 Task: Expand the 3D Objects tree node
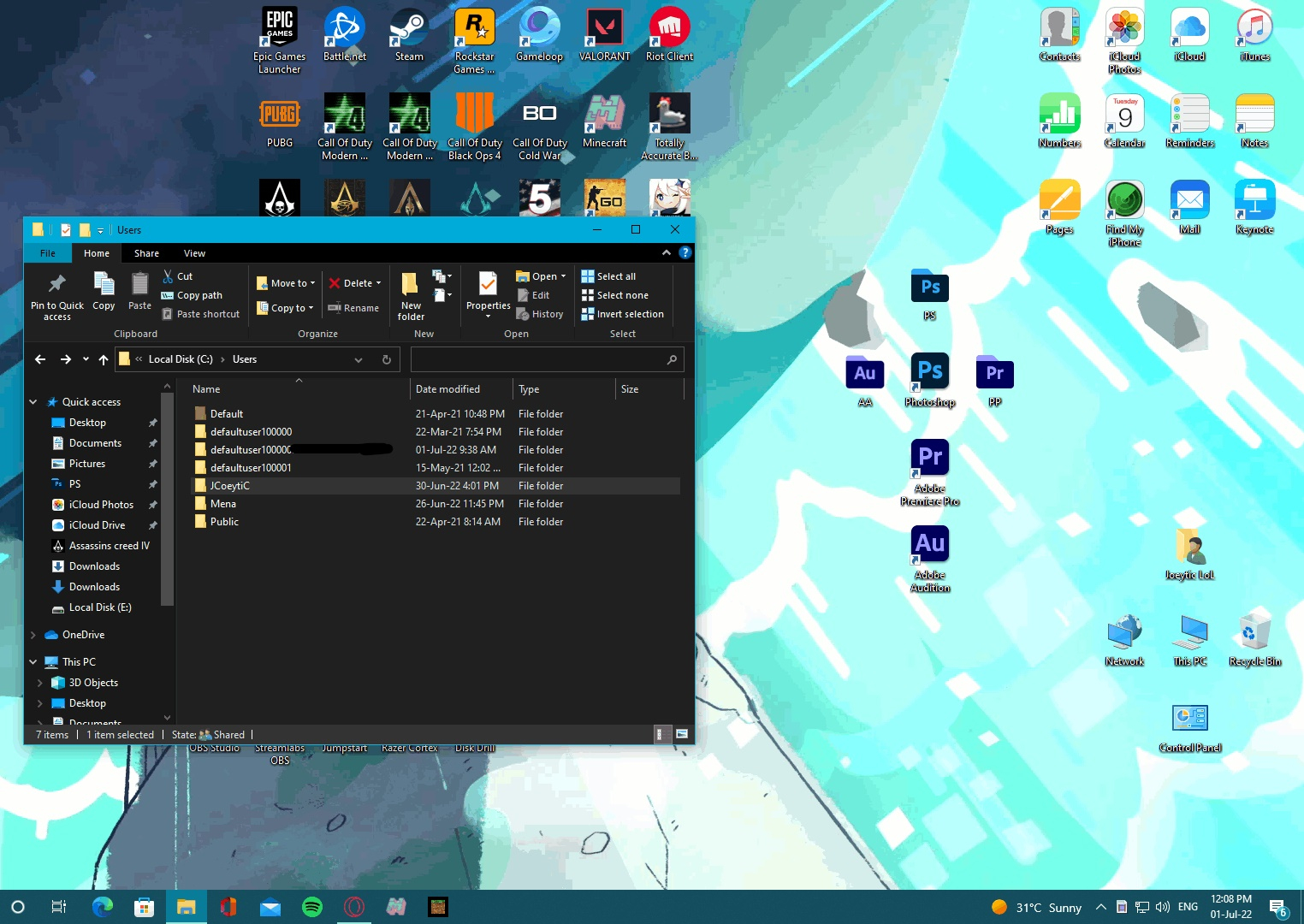(x=40, y=683)
